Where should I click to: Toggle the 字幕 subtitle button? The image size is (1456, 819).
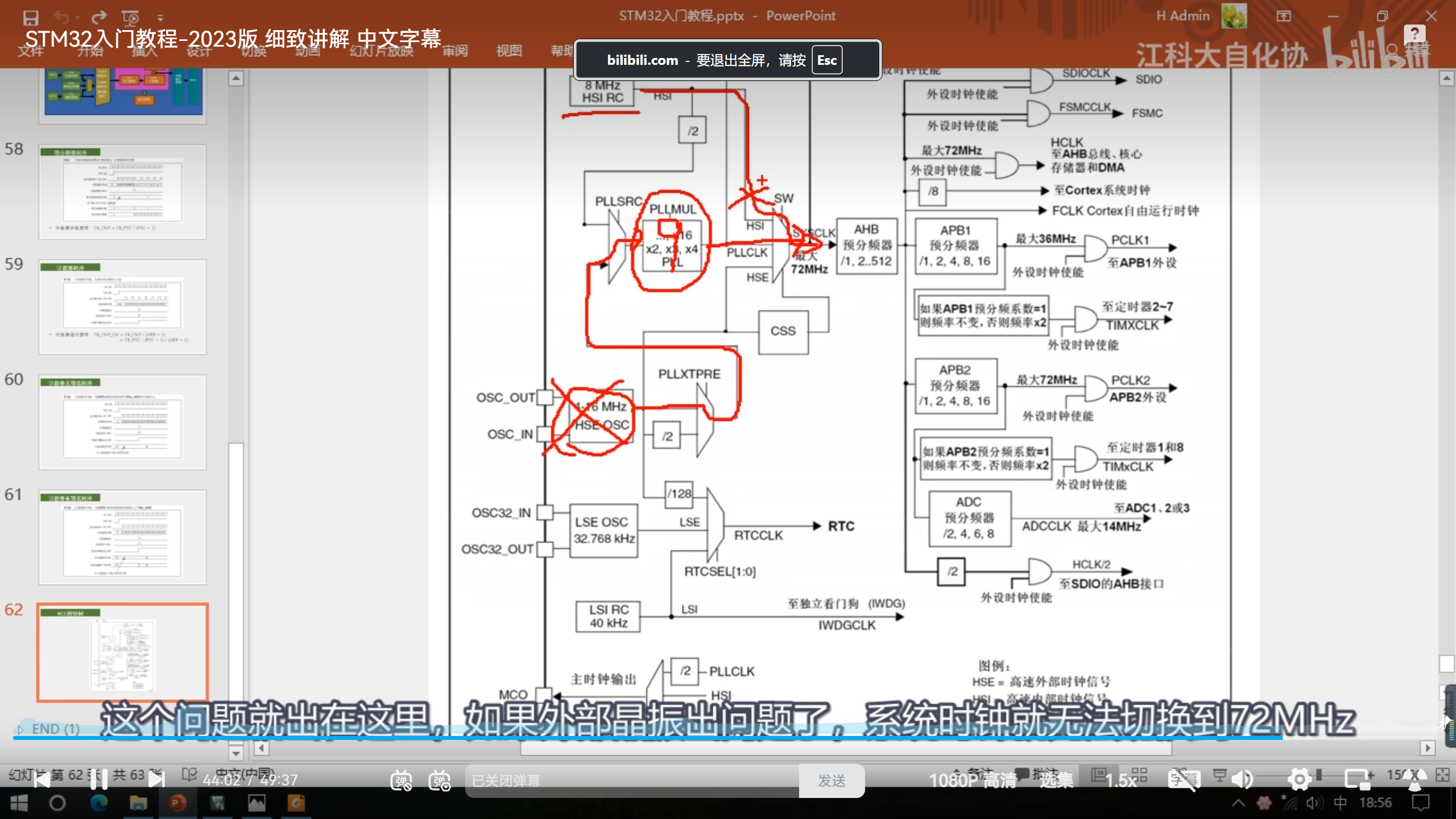(1184, 779)
